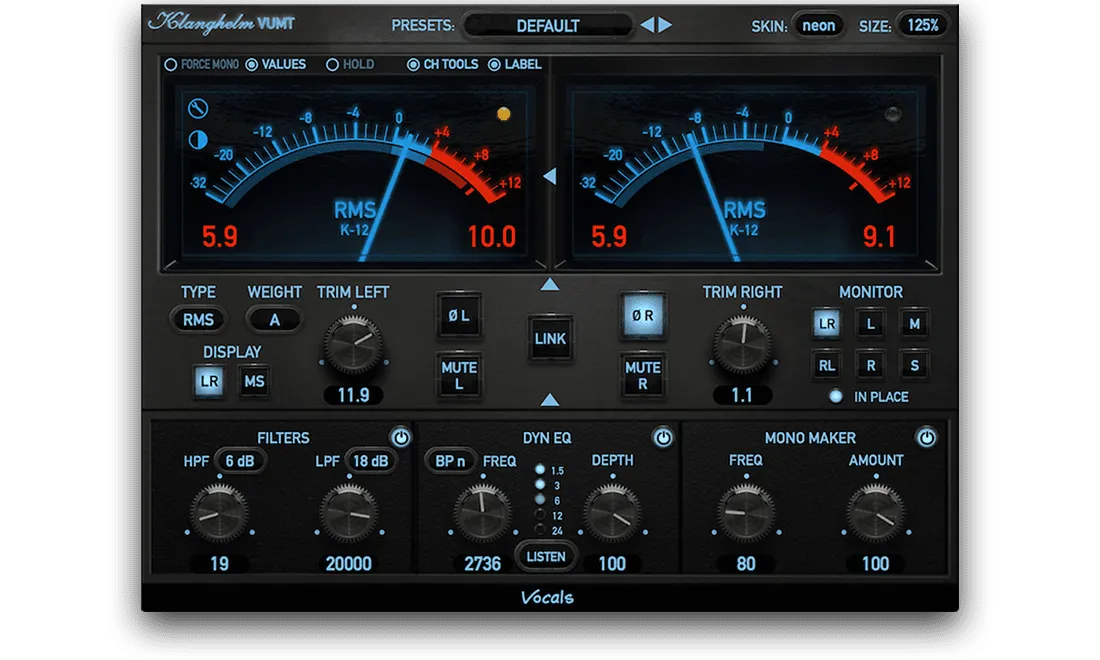The width and height of the screenshot is (1100, 660).
Task: Click the Vocals label at the bottom
Action: [547, 597]
